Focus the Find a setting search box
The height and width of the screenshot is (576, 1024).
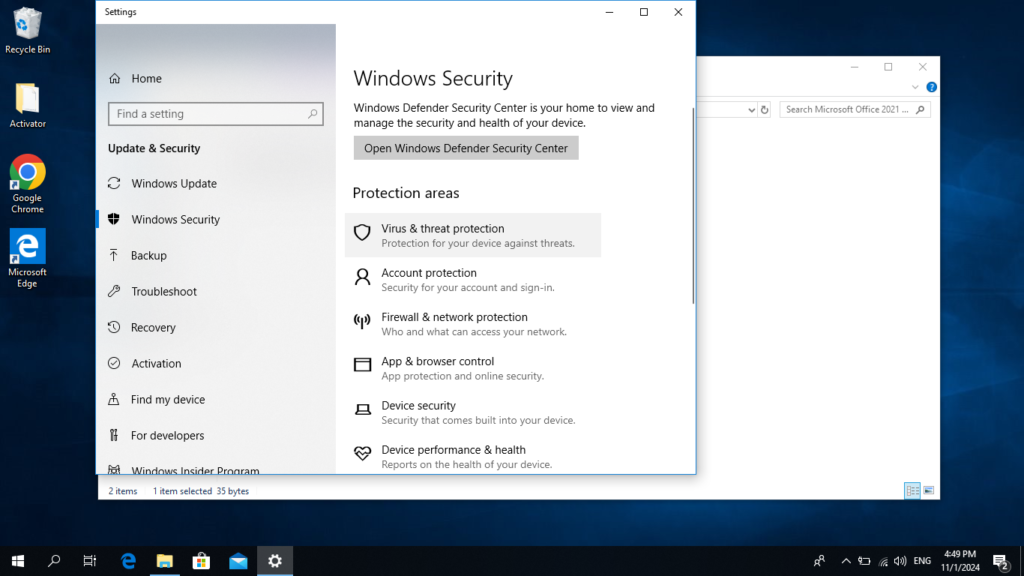coord(216,114)
